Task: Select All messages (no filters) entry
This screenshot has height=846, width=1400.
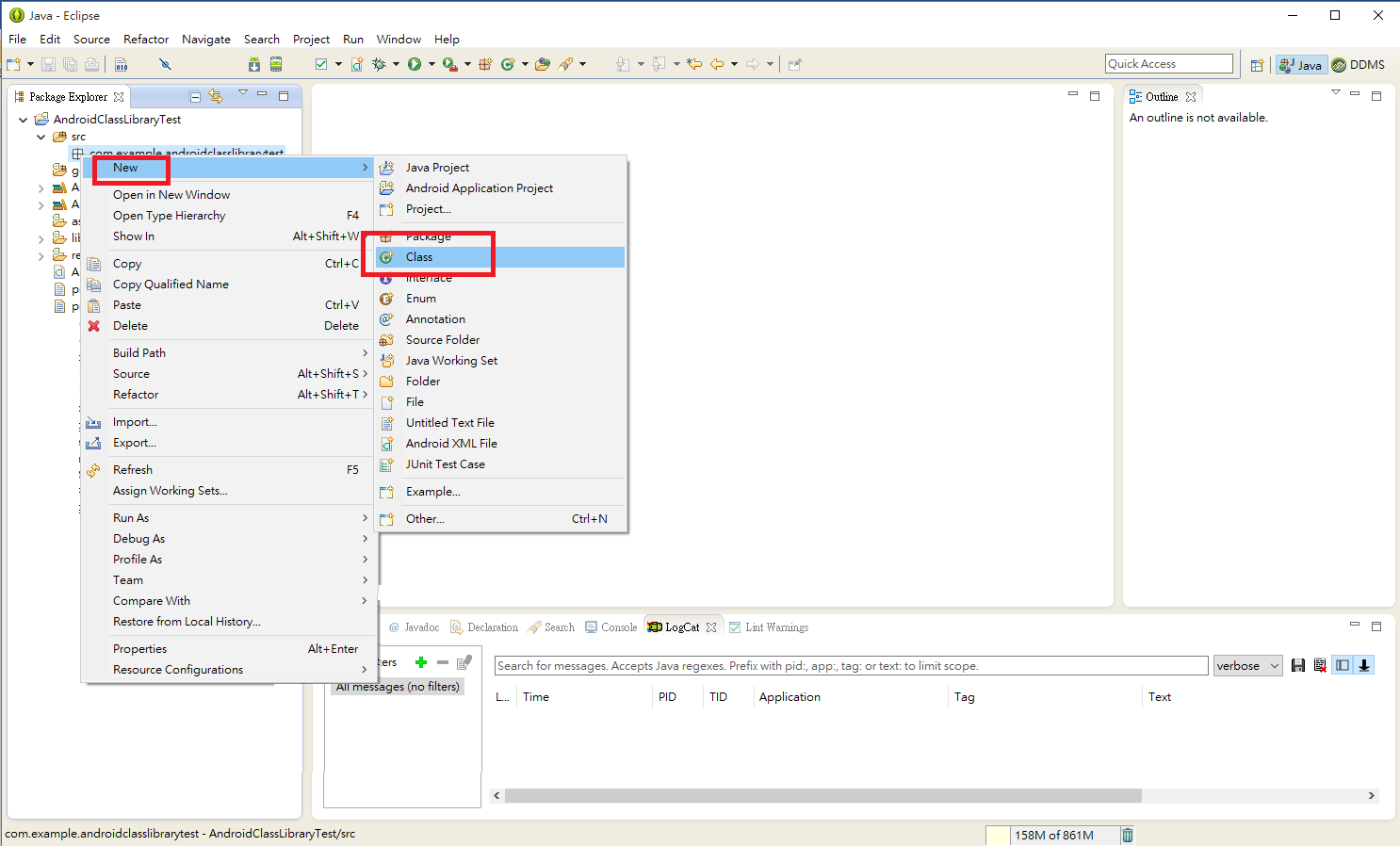Action: [x=398, y=687]
